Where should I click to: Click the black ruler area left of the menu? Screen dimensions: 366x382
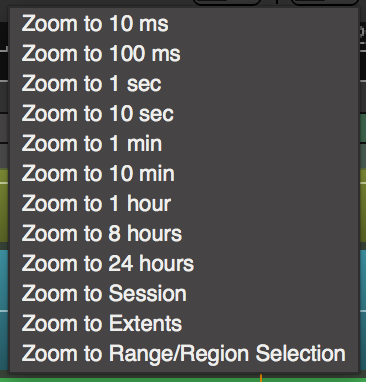[4, 36]
